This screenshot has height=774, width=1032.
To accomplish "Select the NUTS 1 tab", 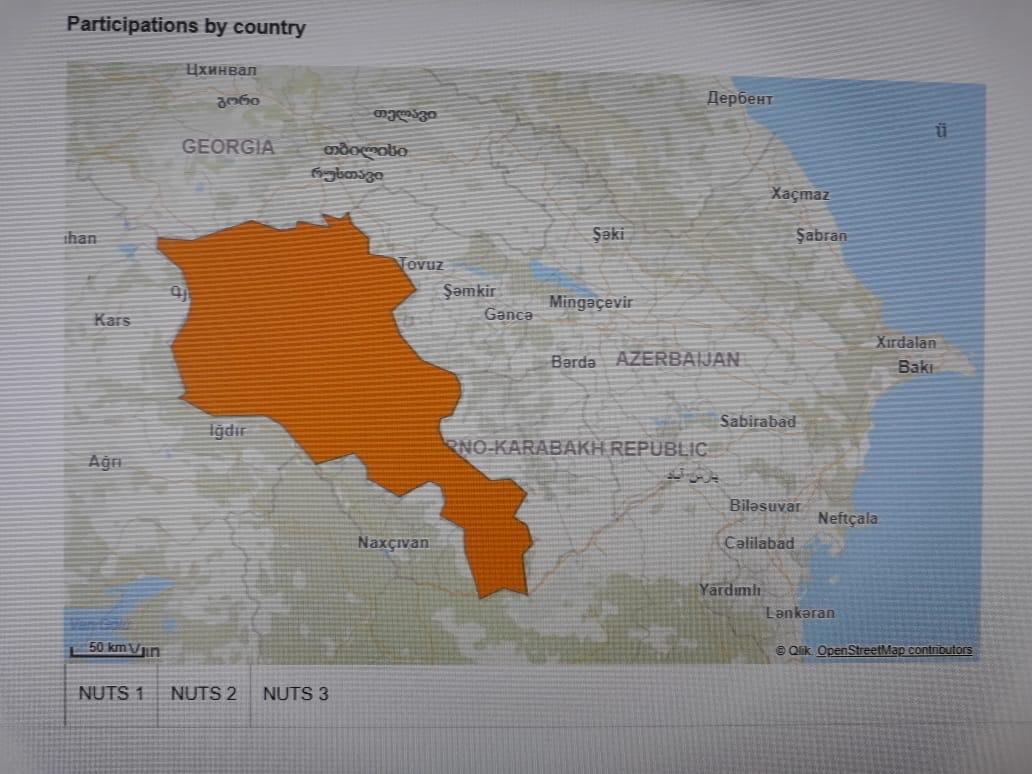I will 111,694.
